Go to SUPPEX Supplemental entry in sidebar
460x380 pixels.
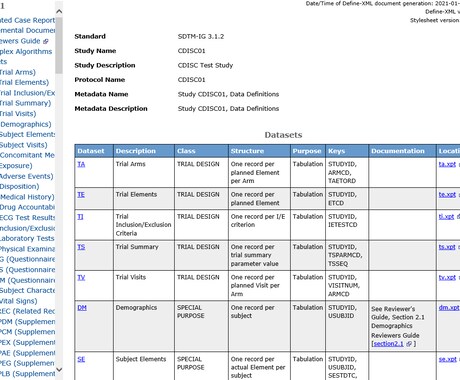(x=27, y=342)
